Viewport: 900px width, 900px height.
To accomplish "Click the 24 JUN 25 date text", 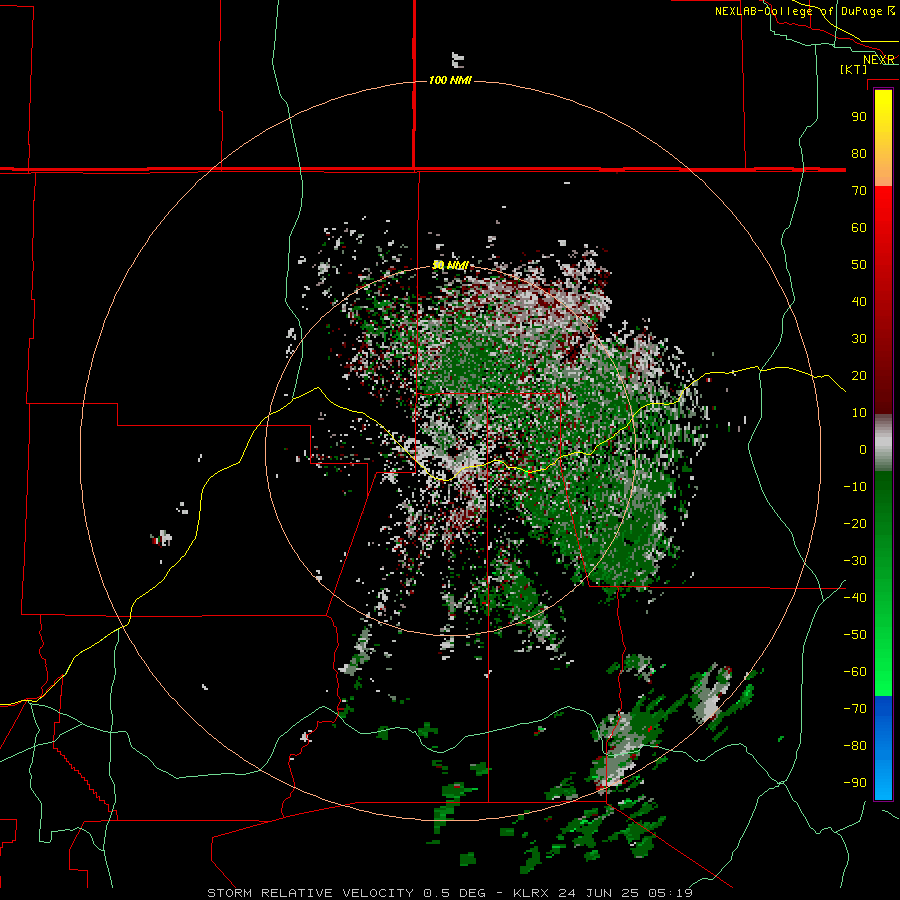I will tap(599, 893).
